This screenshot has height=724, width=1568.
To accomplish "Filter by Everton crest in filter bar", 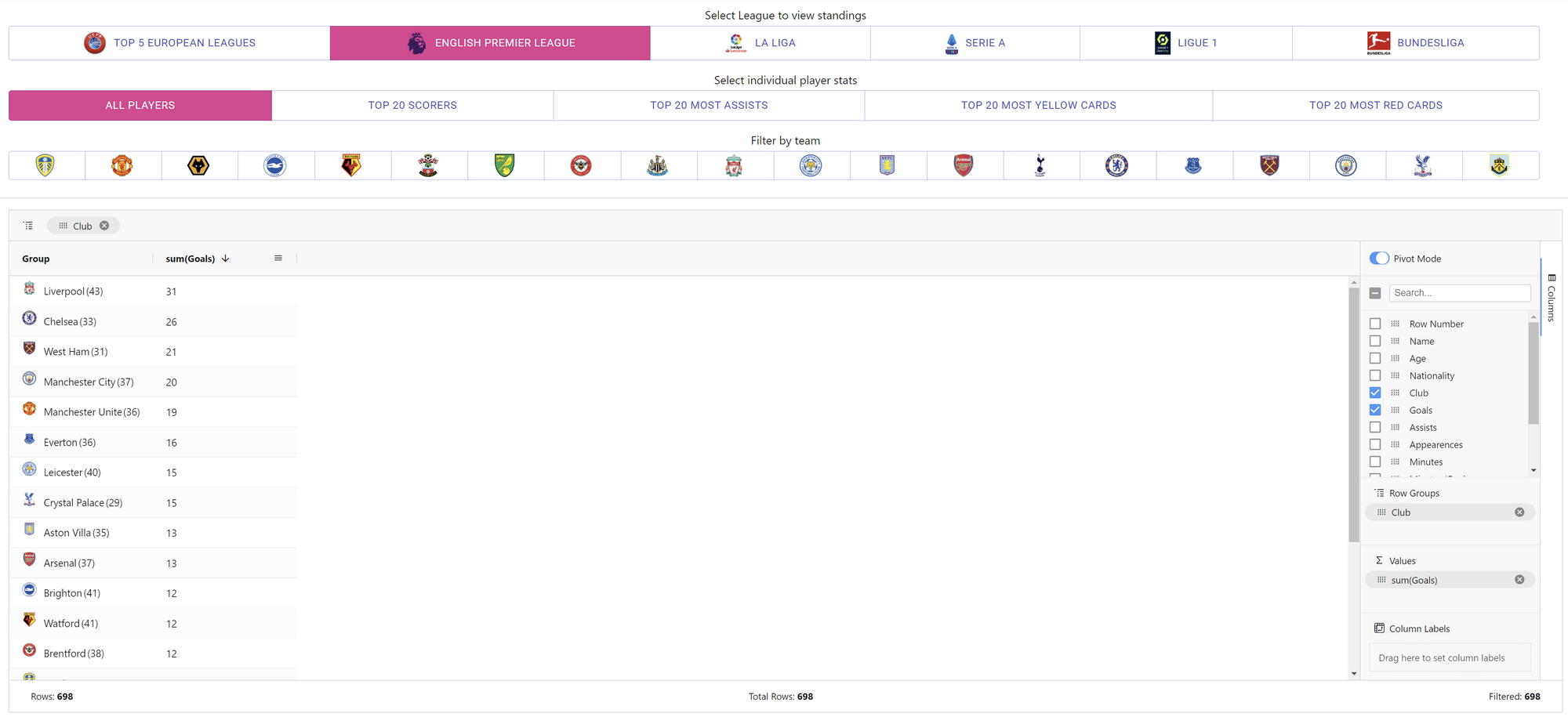I will (1193, 165).
